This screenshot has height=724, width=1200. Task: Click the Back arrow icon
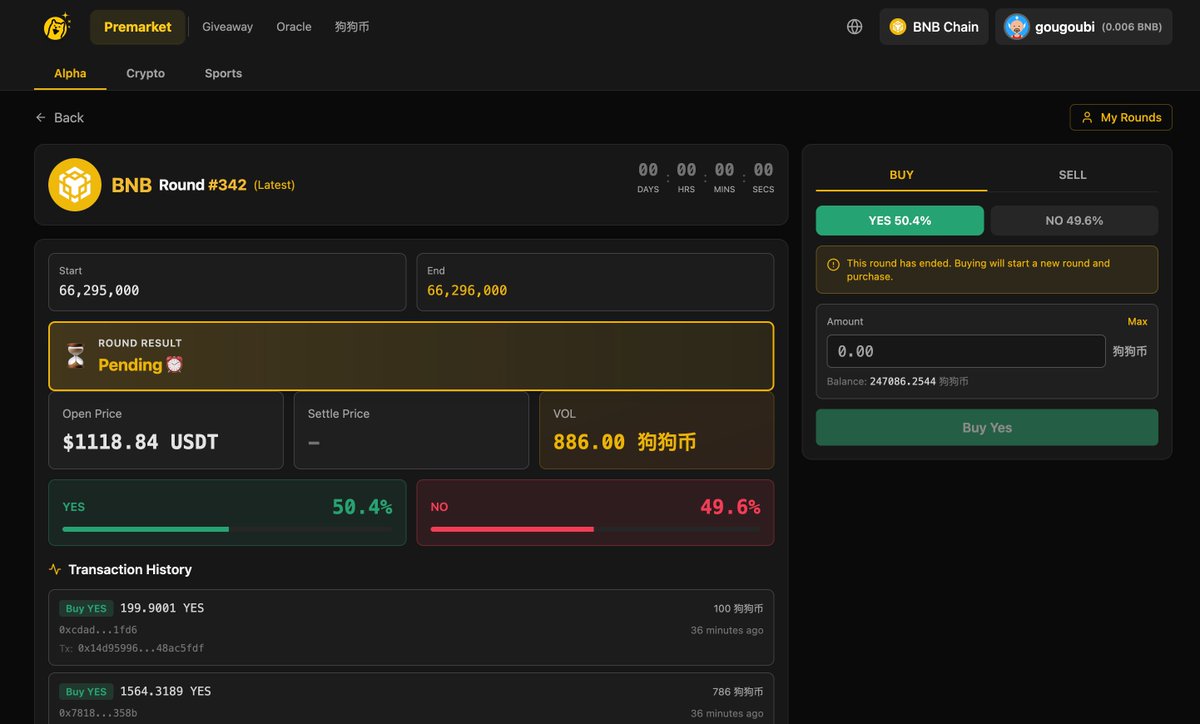point(41,118)
